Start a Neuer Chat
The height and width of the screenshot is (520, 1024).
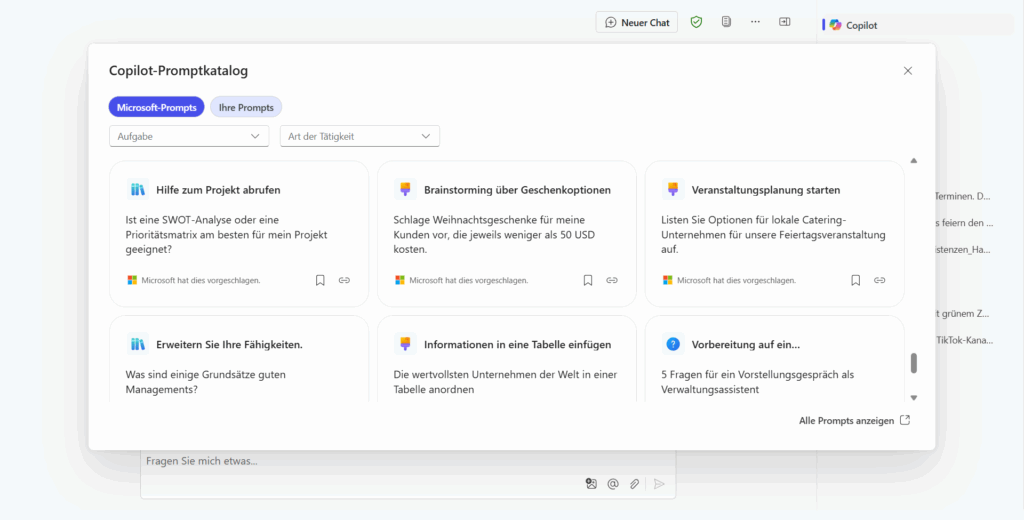pyautogui.click(x=637, y=22)
